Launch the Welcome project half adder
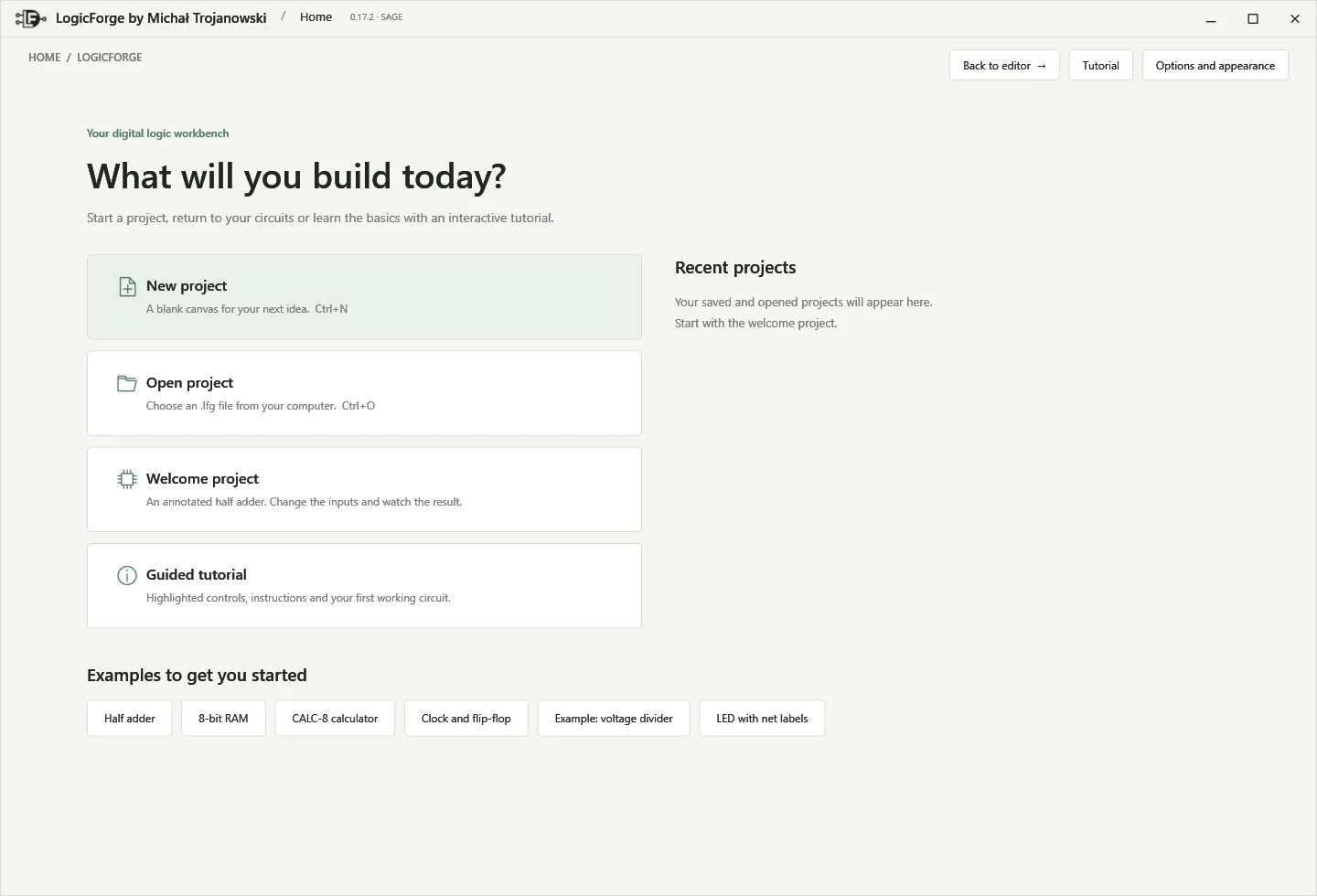Image resolution: width=1317 pixels, height=896 pixels. (364, 489)
